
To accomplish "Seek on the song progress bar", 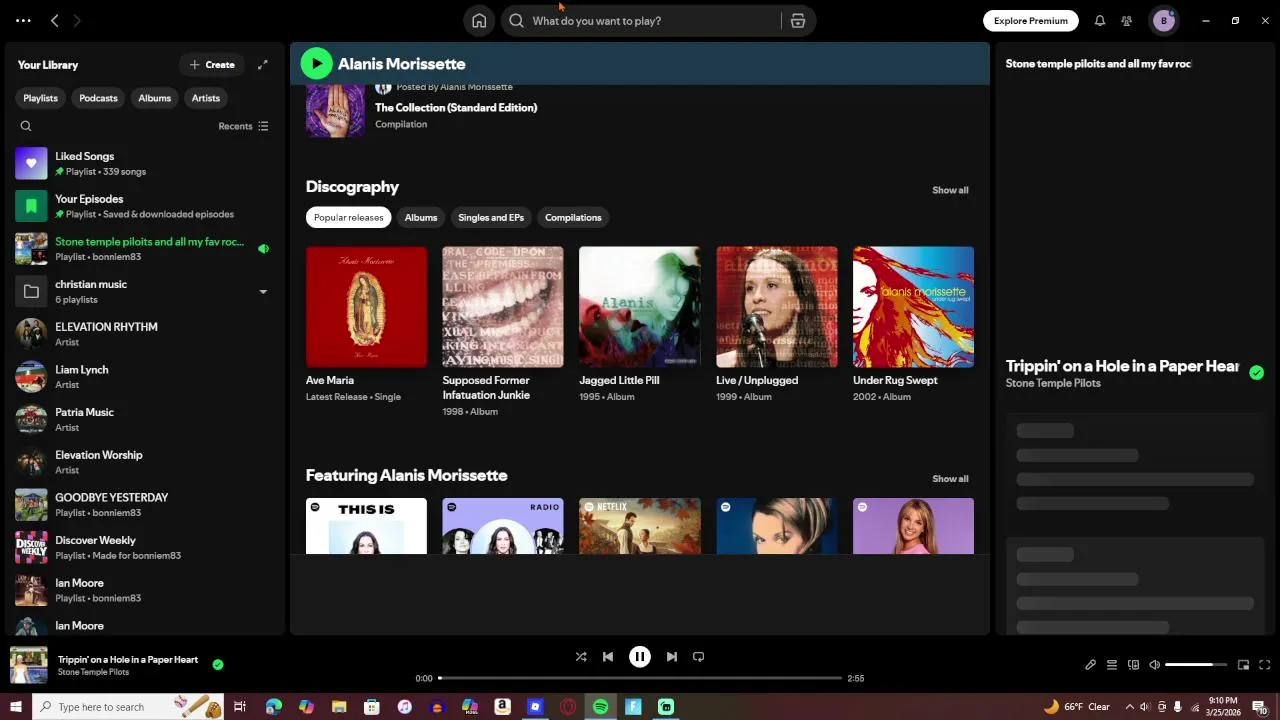I will (640, 678).
